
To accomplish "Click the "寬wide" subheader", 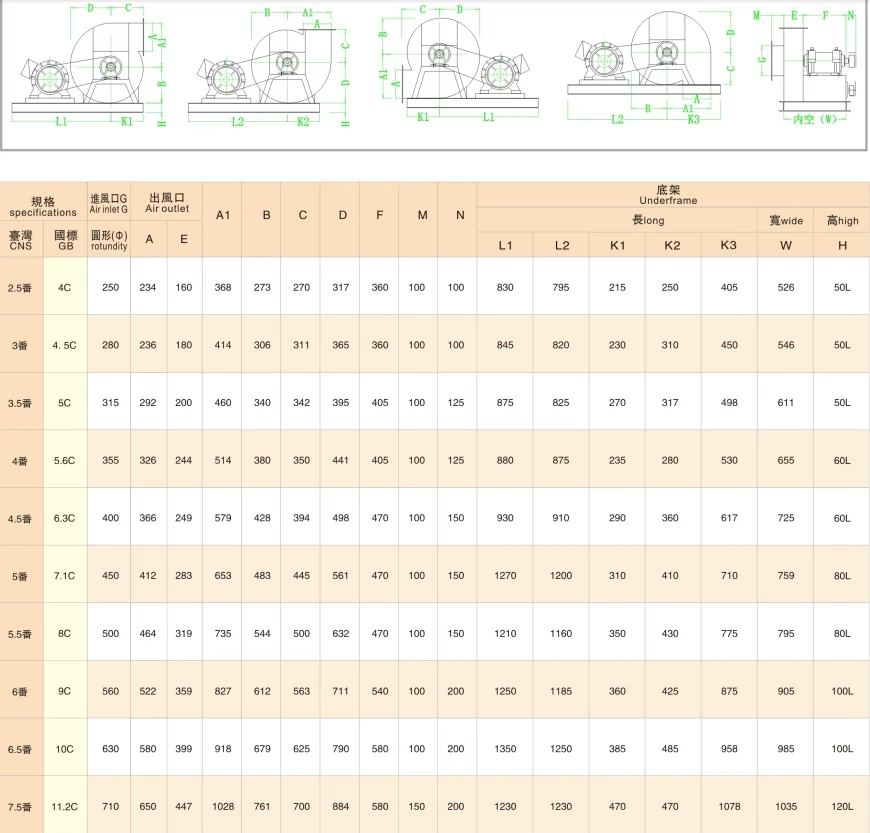I will click(x=786, y=220).
